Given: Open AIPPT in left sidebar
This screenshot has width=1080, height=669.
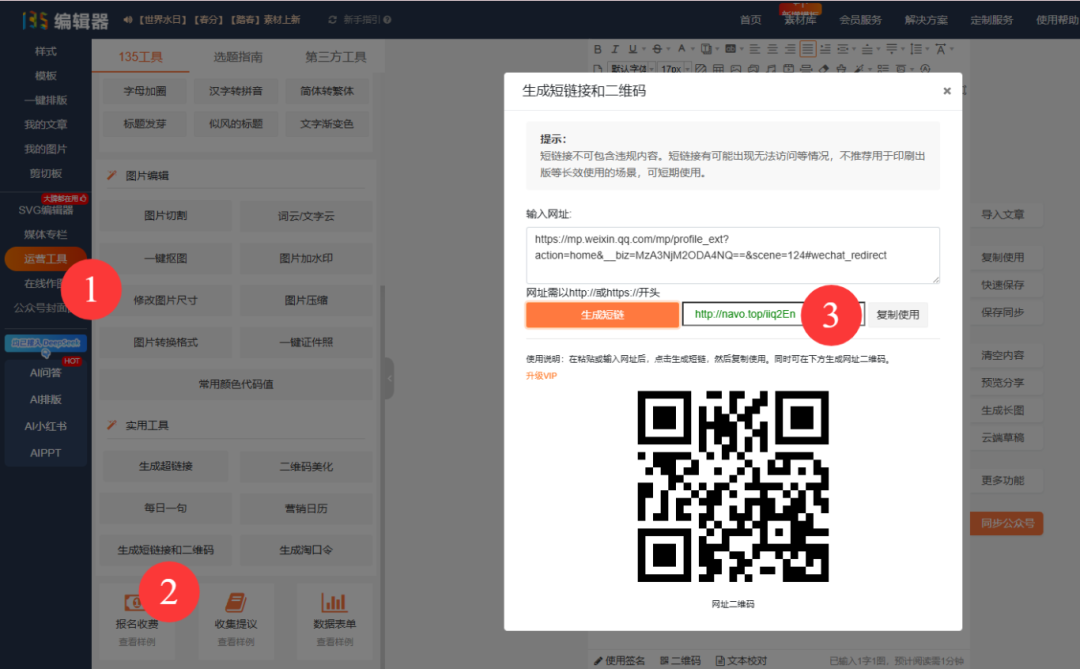Looking at the screenshot, I should point(45,453).
